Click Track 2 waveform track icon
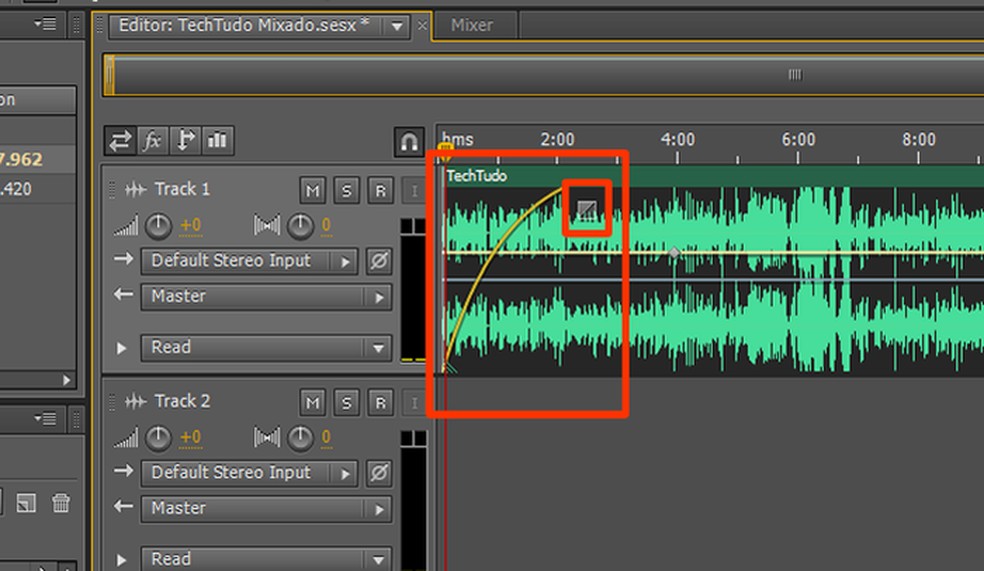This screenshot has height=571, width=984. click(x=136, y=401)
